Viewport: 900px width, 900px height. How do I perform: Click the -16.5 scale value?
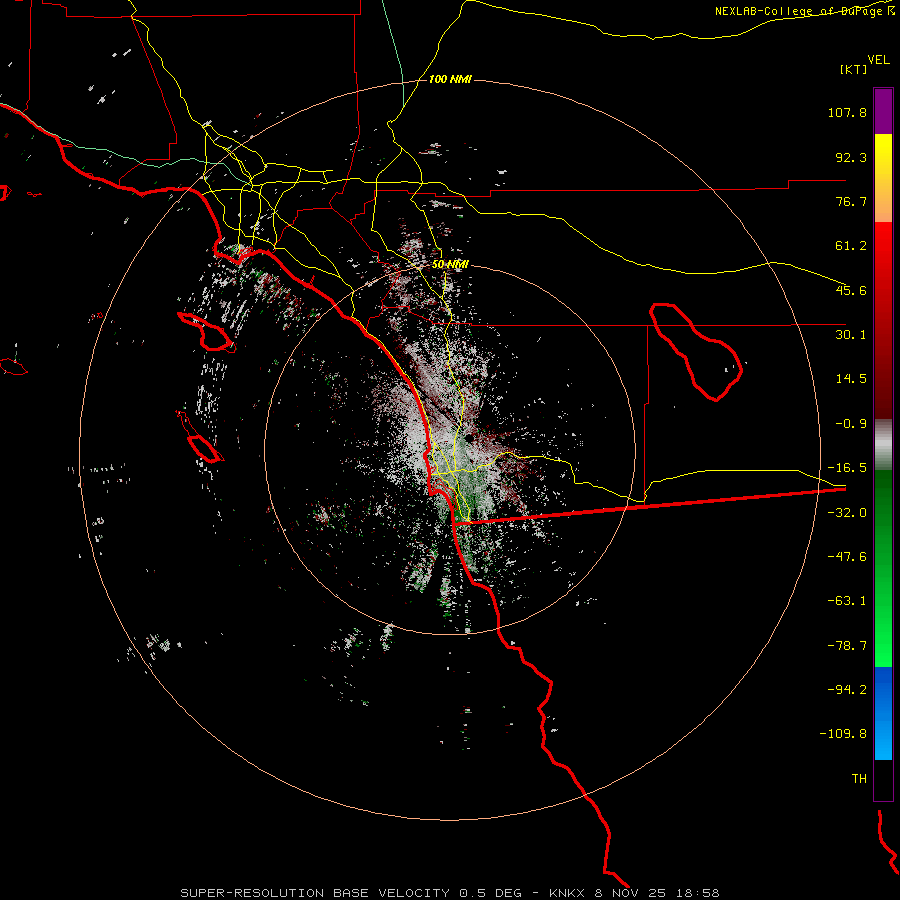coord(847,468)
